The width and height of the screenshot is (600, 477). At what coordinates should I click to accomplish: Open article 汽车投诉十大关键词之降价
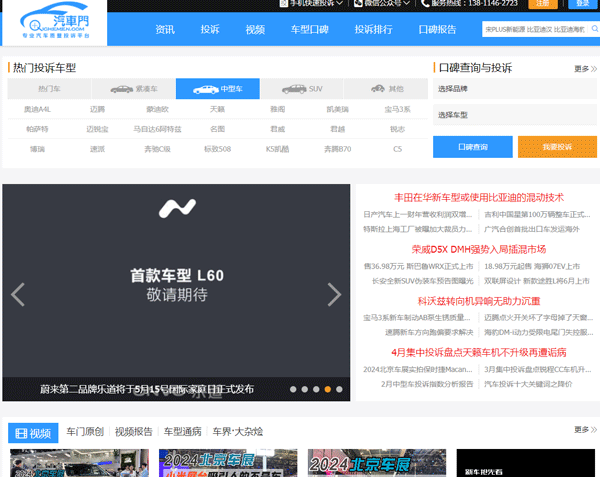click(528, 384)
